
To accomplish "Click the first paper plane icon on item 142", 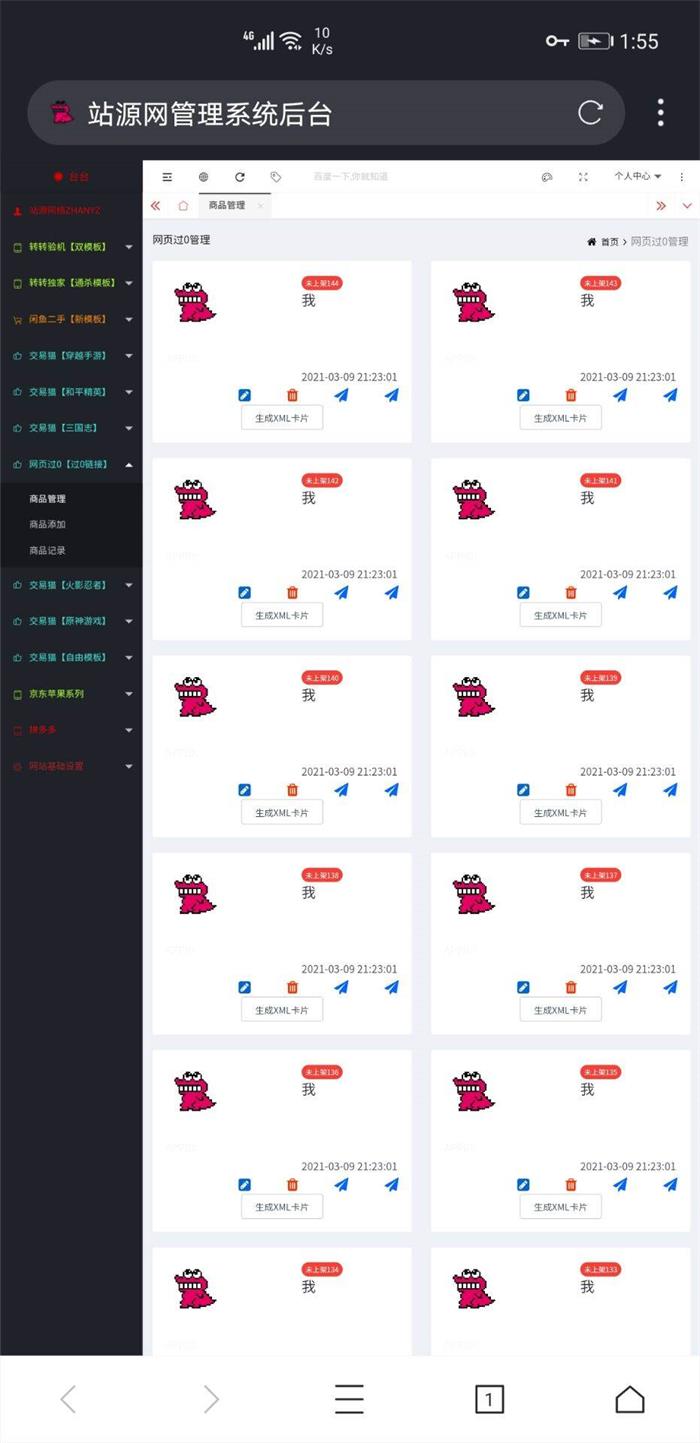I will pyautogui.click(x=341, y=592).
